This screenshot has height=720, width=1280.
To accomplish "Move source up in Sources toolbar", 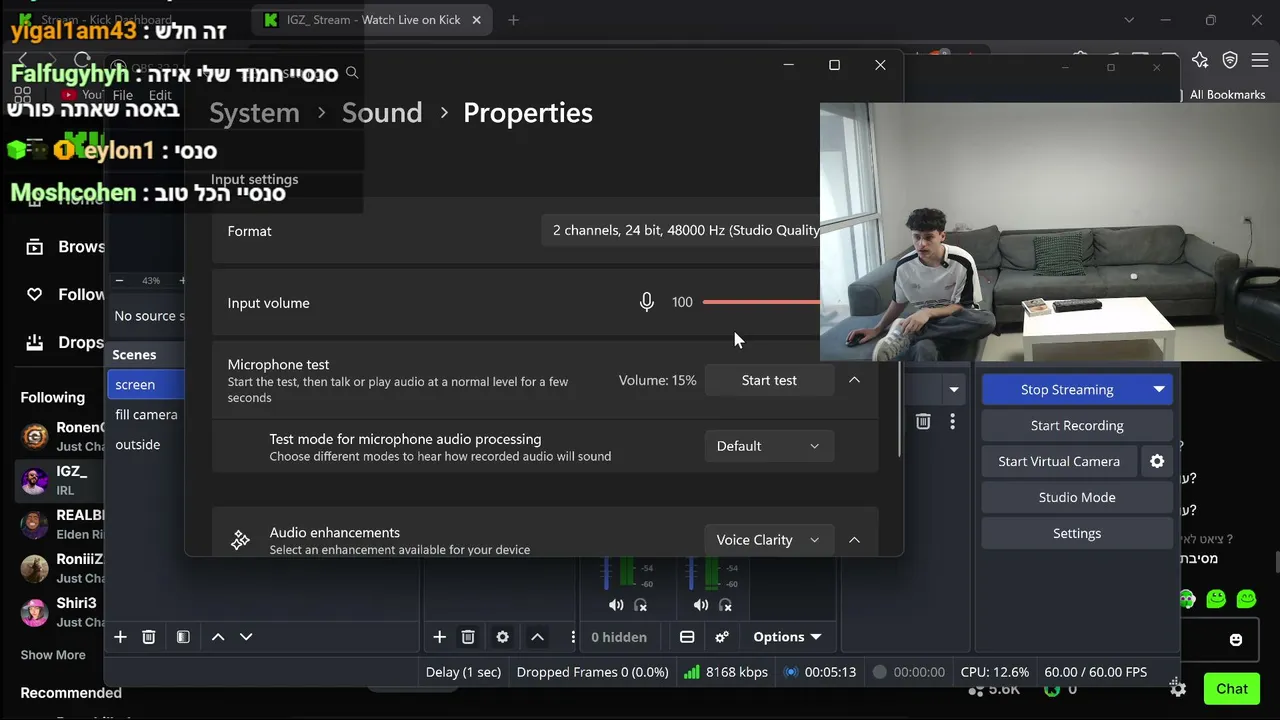I will (x=537, y=637).
